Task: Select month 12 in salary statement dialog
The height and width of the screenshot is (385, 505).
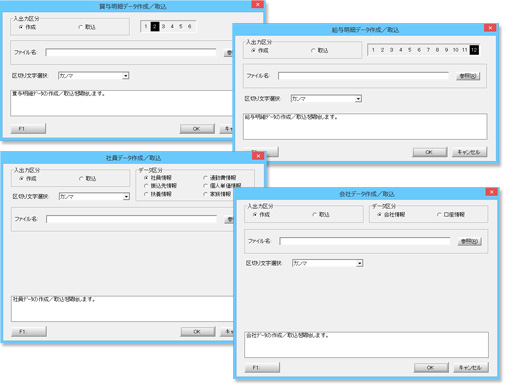Action: click(x=474, y=50)
